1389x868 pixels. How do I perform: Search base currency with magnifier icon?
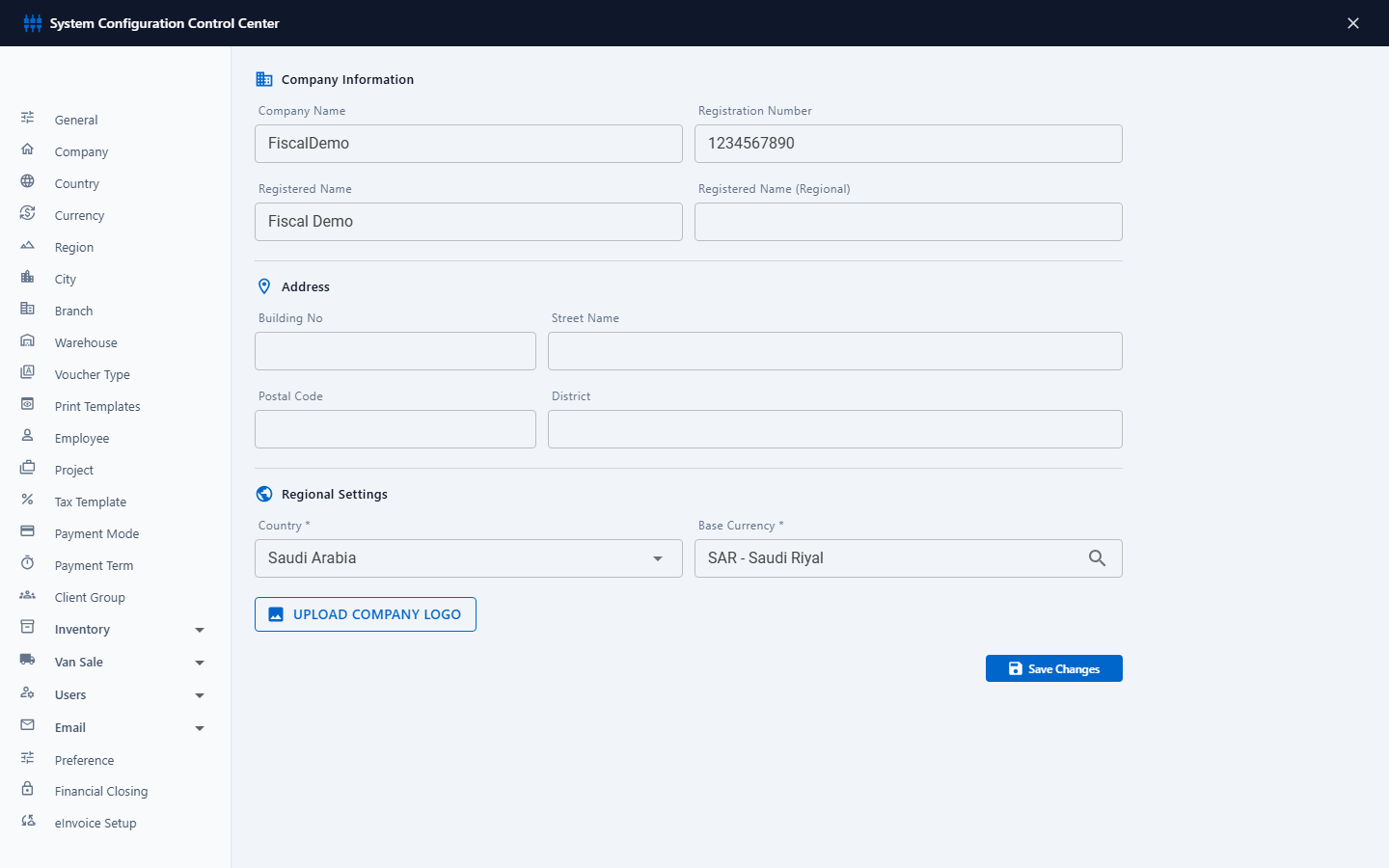coord(1097,558)
